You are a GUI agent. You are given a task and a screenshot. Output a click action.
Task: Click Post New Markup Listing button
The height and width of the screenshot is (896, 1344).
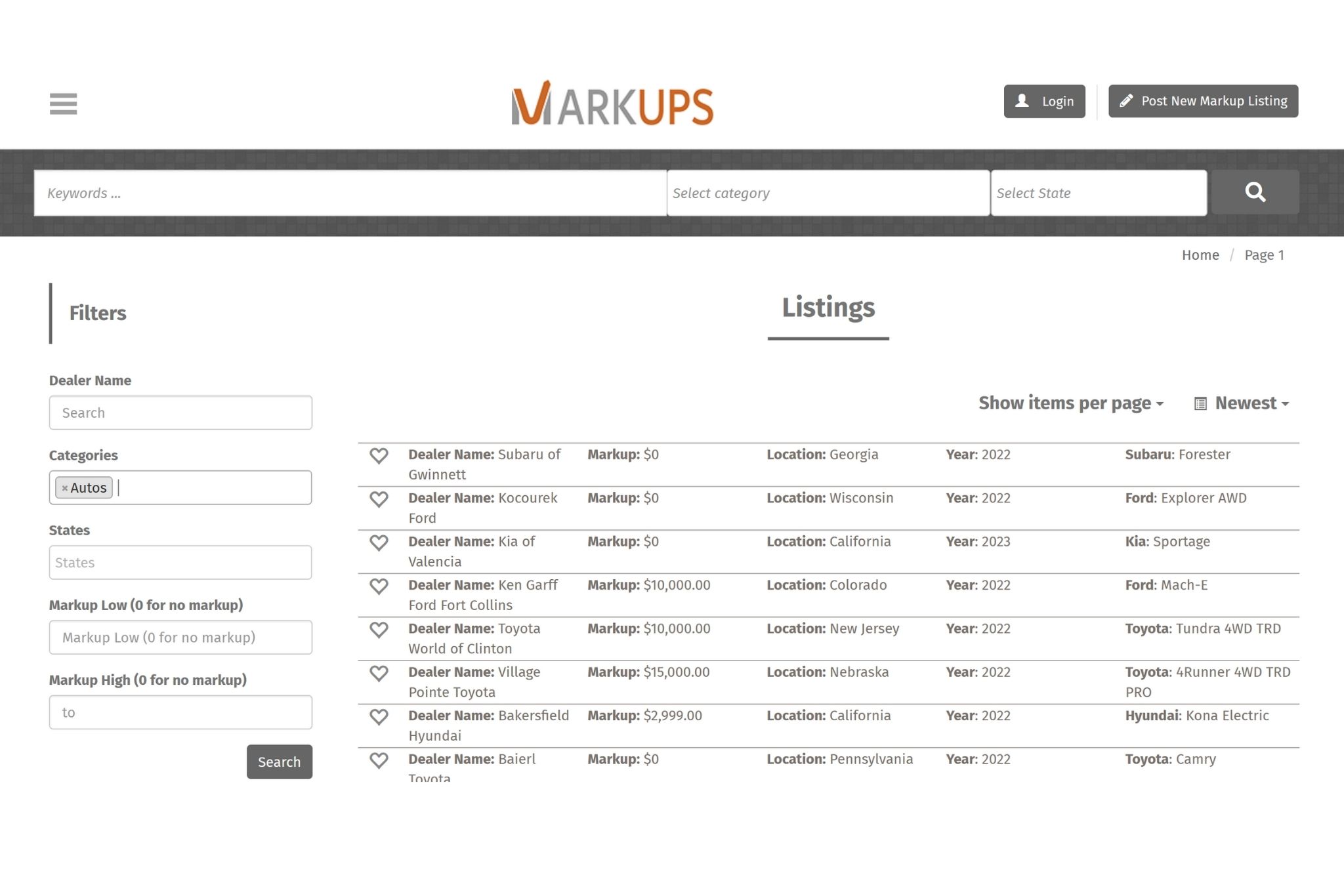(x=1203, y=101)
